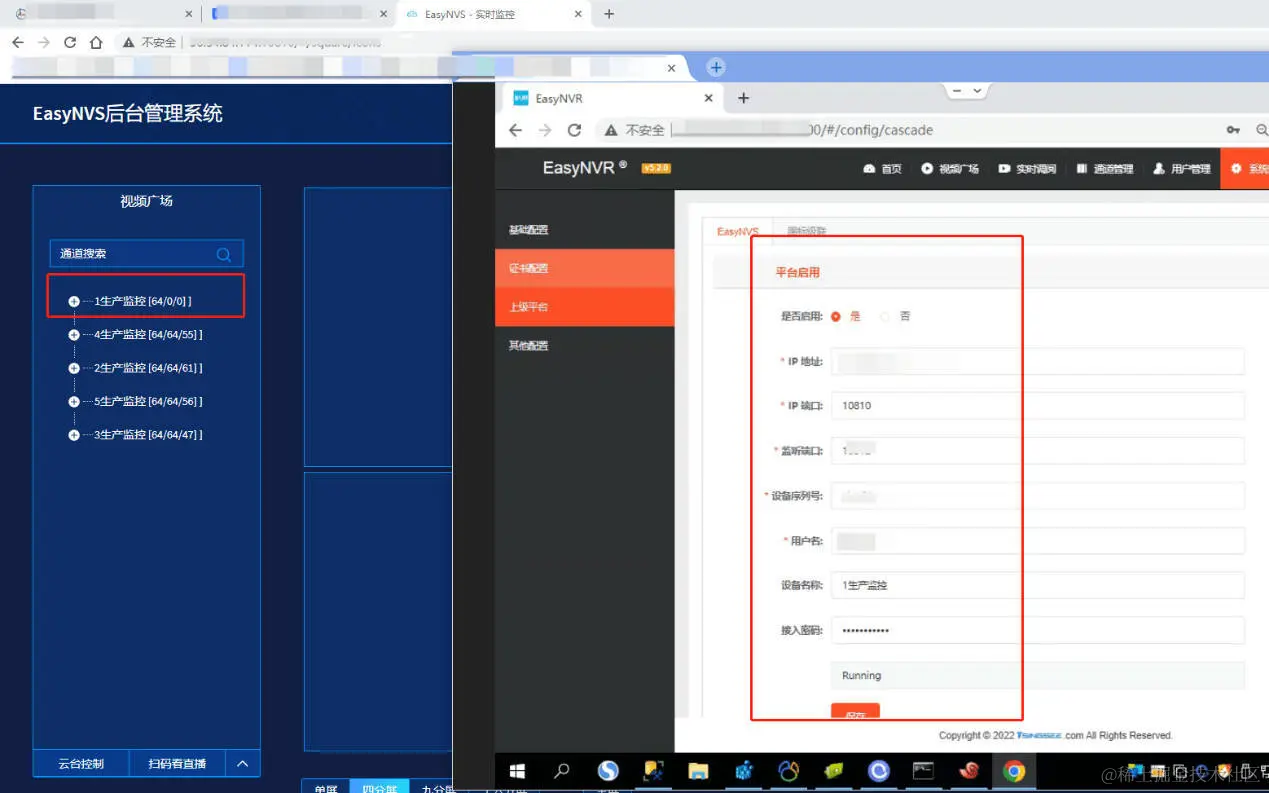Focus the 通道搜索 search field
The height and width of the screenshot is (793, 1269).
point(146,254)
